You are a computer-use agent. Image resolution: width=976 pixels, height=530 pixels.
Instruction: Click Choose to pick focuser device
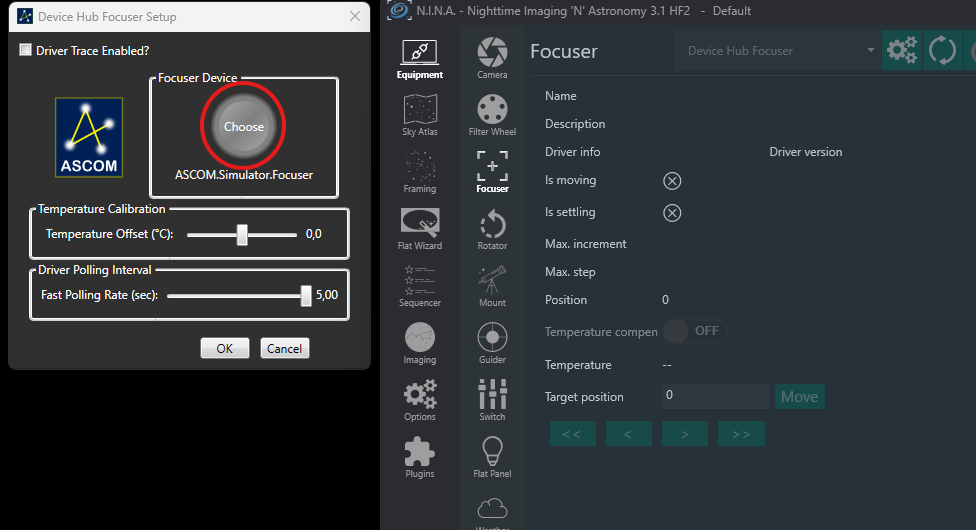[x=243, y=126]
